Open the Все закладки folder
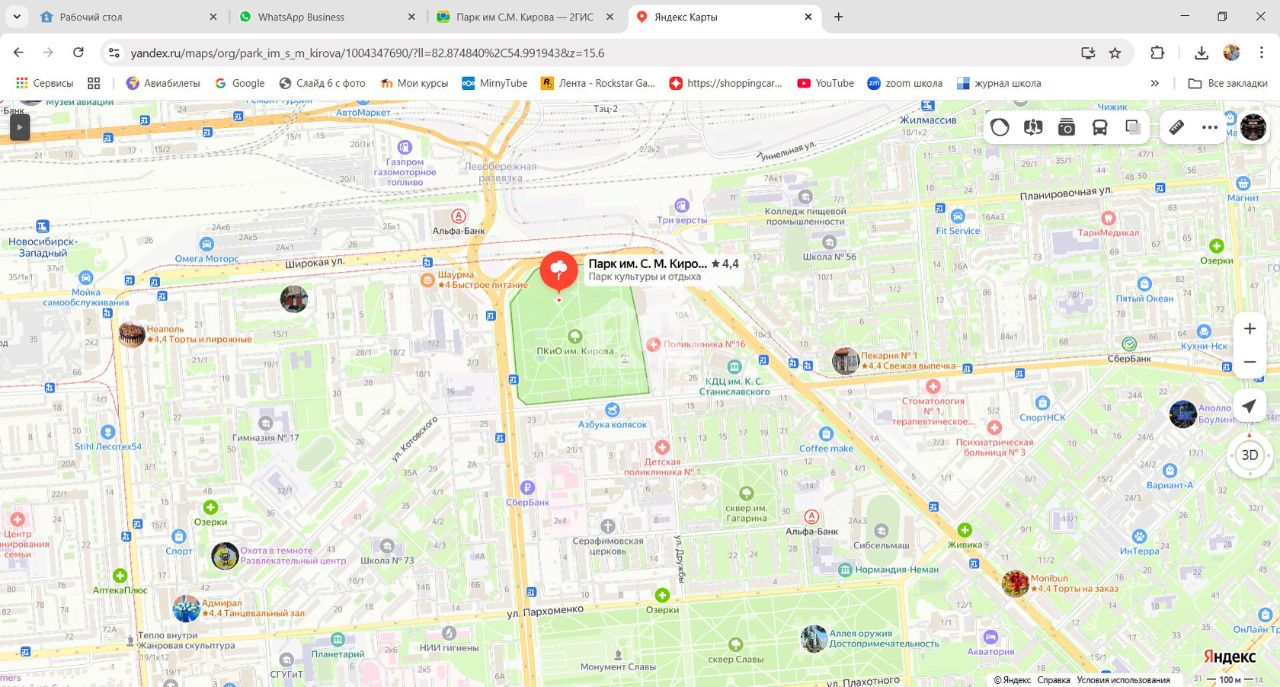Image resolution: width=1280 pixels, height=687 pixels. click(x=1227, y=83)
